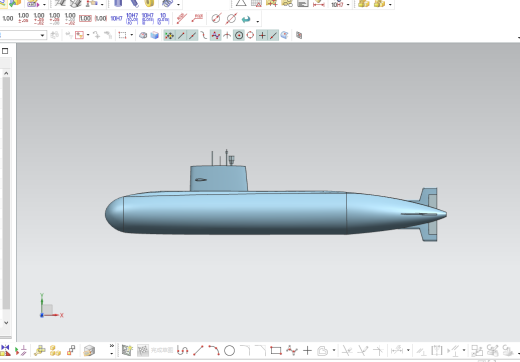Toggle Enable Snap Point

click(x=169, y=35)
